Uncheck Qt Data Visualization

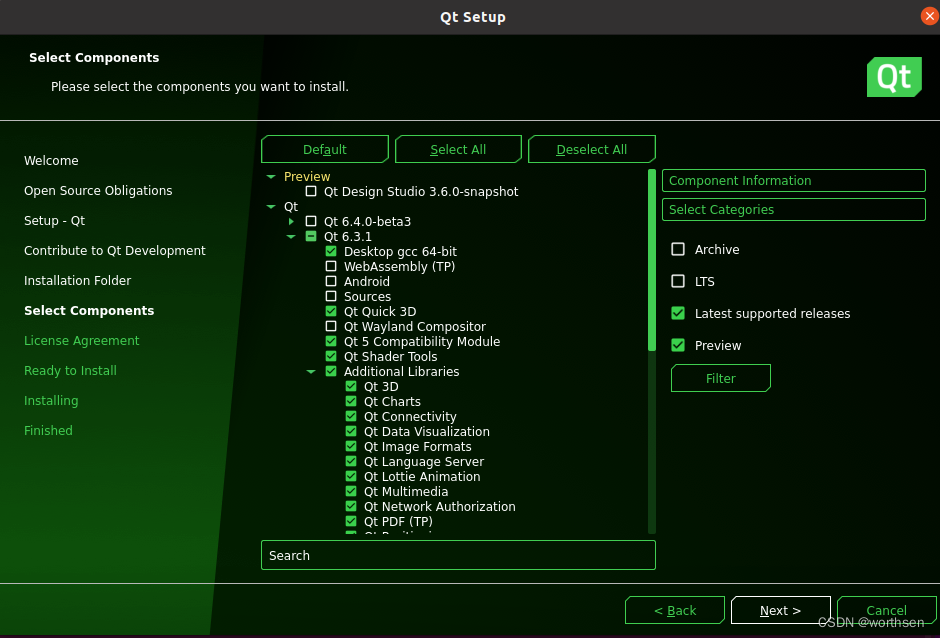351,431
